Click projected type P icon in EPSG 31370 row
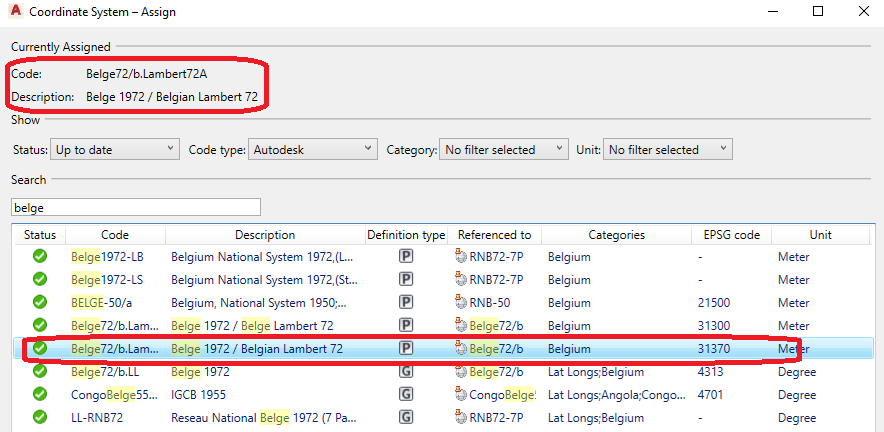 pyautogui.click(x=406, y=349)
